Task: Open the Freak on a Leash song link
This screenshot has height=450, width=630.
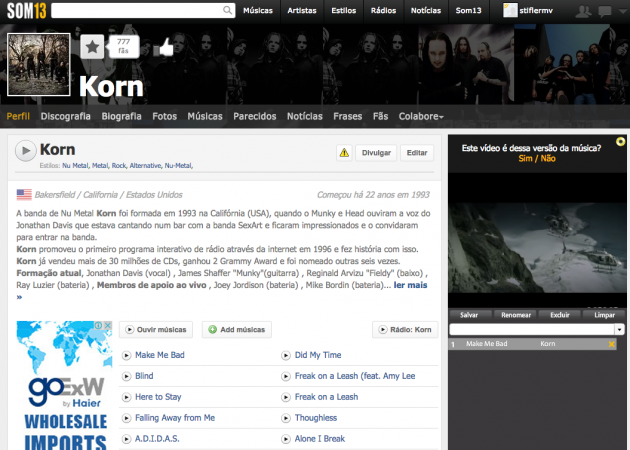Action: (x=326, y=397)
